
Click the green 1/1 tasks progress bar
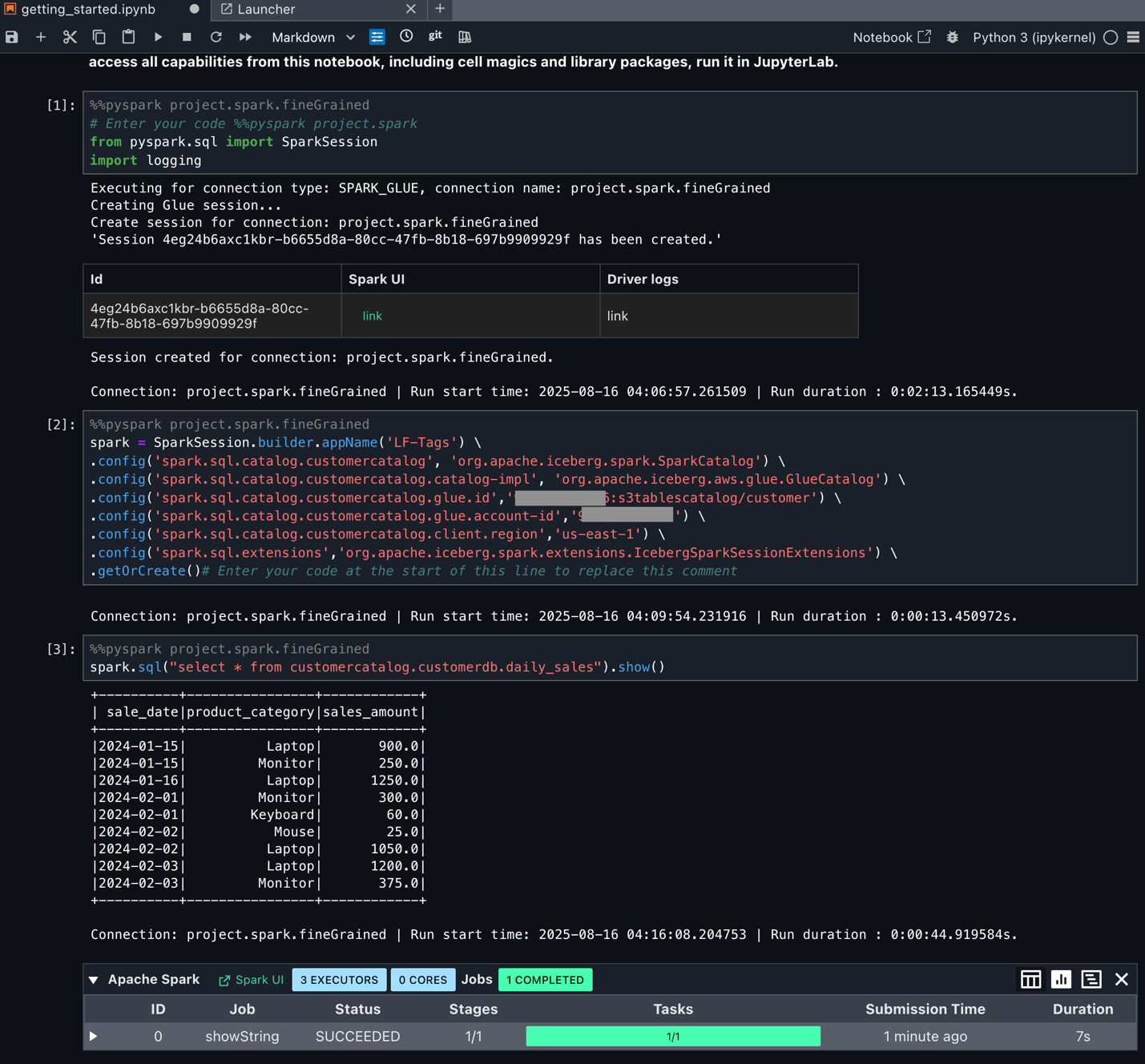(x=672, y=1036)
